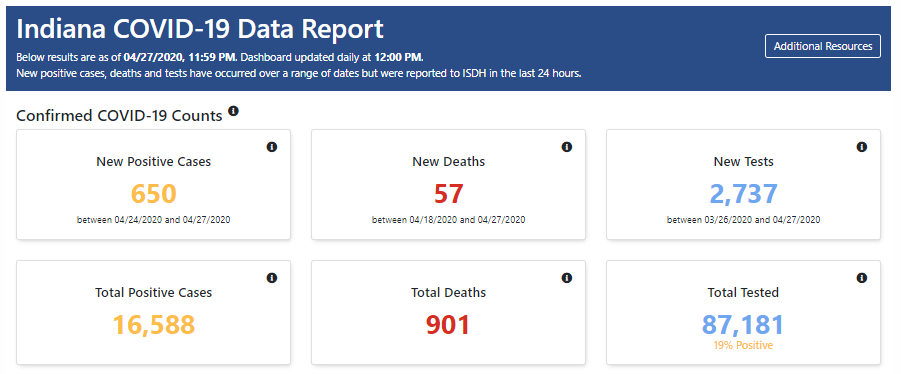This screenshot has height=374, width=901.
Task: Click info icon on New Deaths card
Action: coord(567,147)
